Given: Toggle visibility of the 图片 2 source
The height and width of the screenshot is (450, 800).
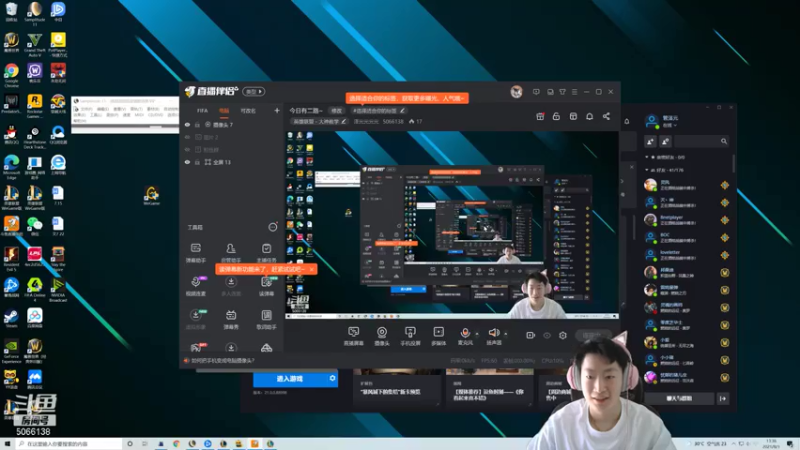Looking at the screenshot, I should coord(187,137).
